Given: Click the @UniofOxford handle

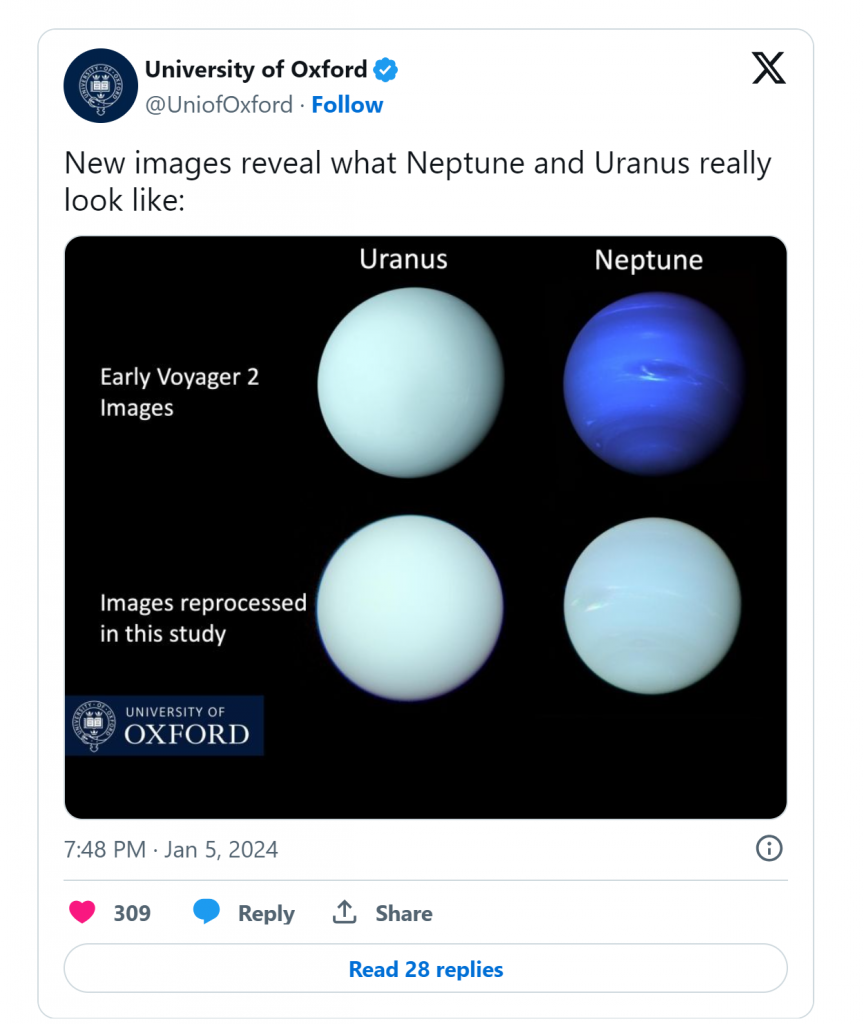Looking at the screenshot, I should [219, 105].
